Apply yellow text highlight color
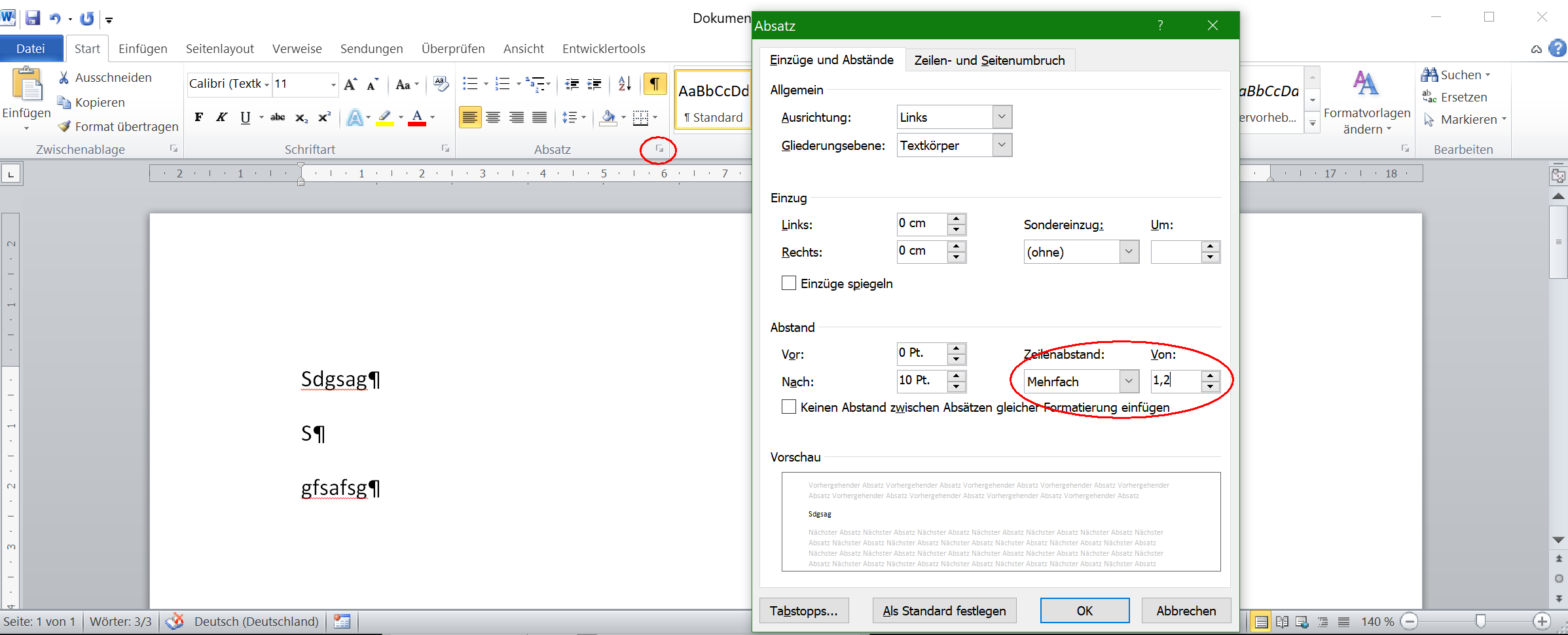The height and width of the screenshot is (635, 1568). click(385, 117)
